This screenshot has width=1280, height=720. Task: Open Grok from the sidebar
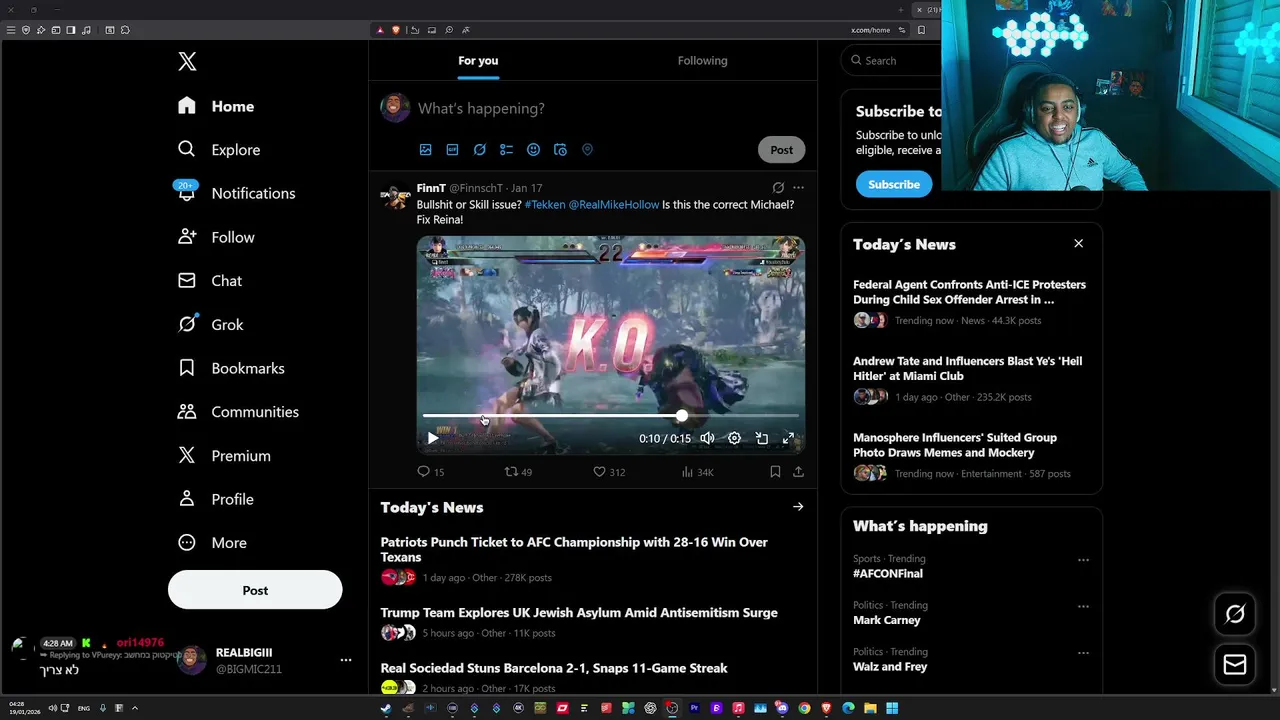[210, 324]
